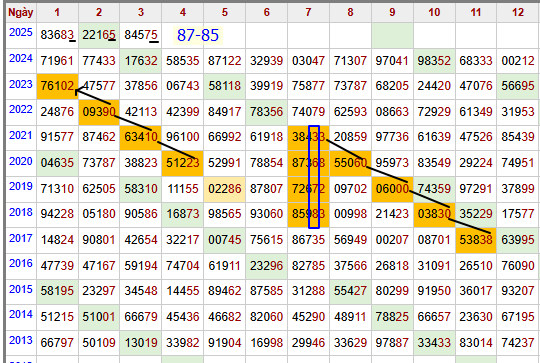The height and width of the screenshot is (363, 540).
Task: Click the green cell 51001
Action: [x=99, y=317]
